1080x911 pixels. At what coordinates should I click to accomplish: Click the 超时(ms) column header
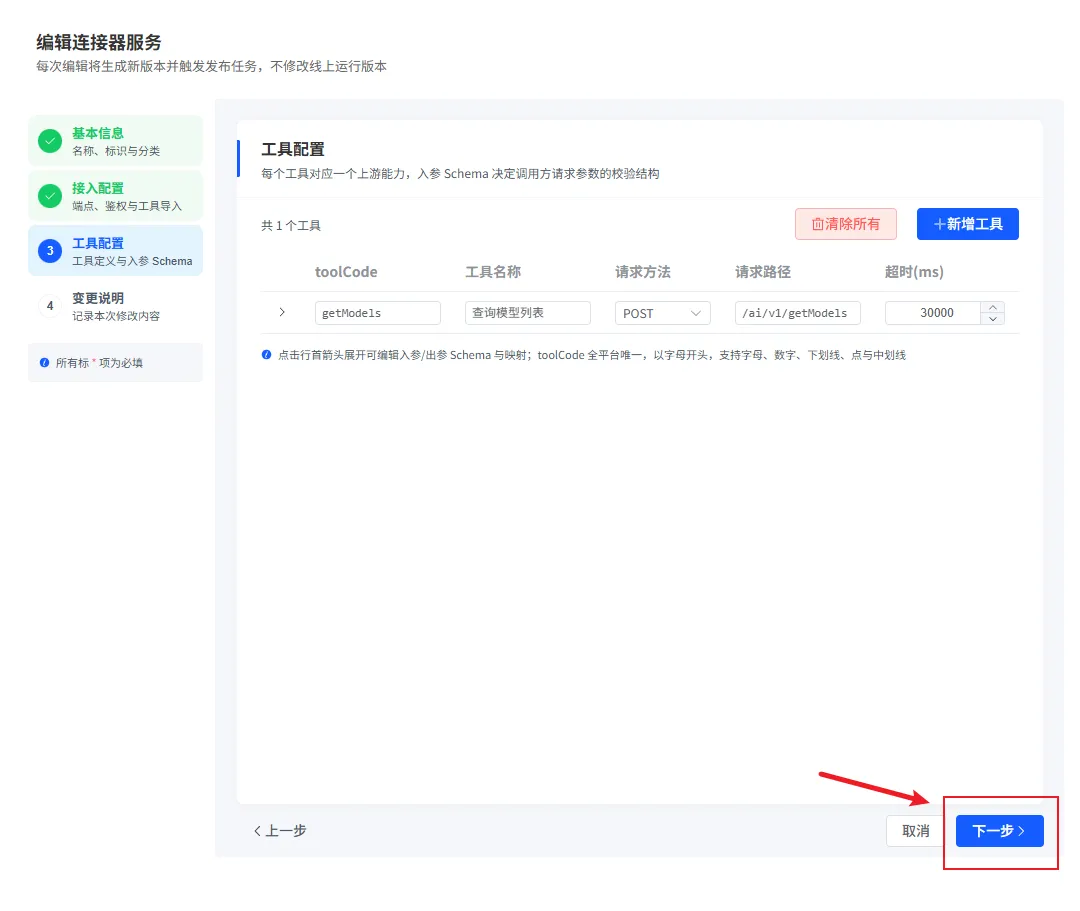(915, 272)
